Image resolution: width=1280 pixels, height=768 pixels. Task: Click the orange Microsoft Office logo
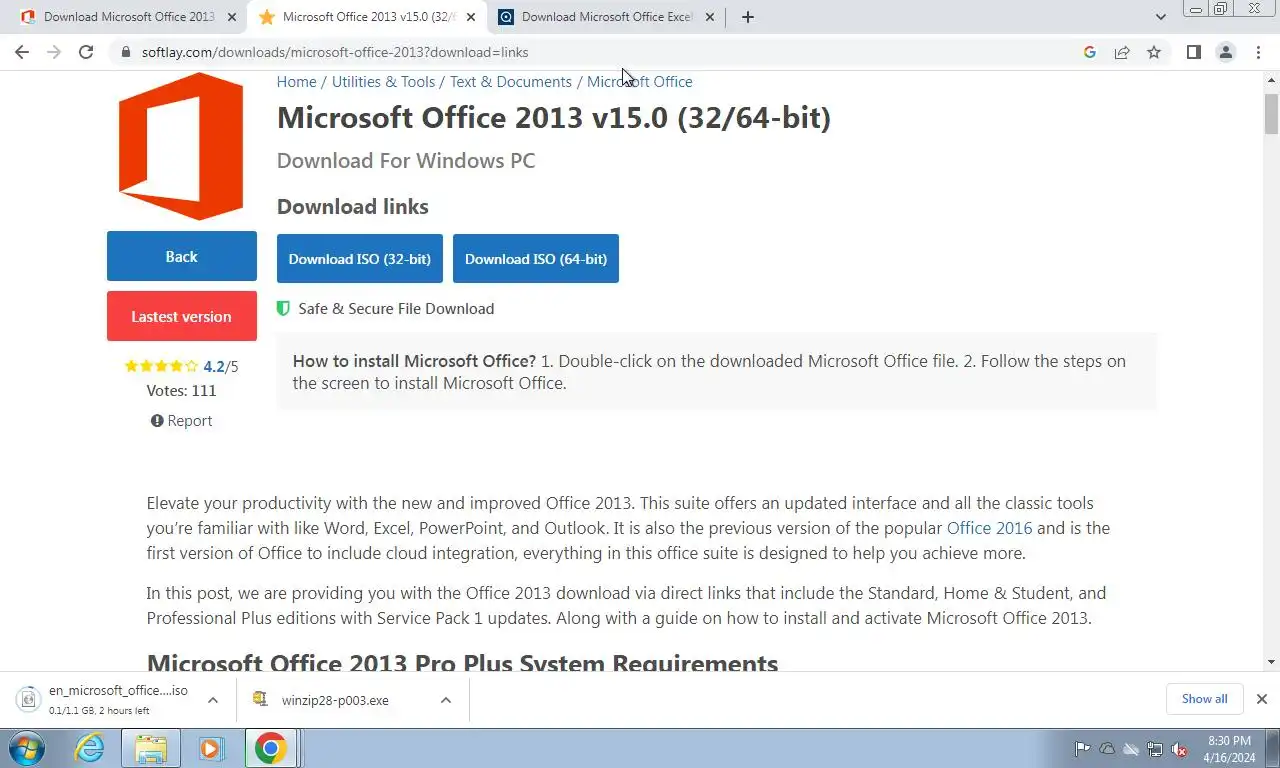pos(181,146)
